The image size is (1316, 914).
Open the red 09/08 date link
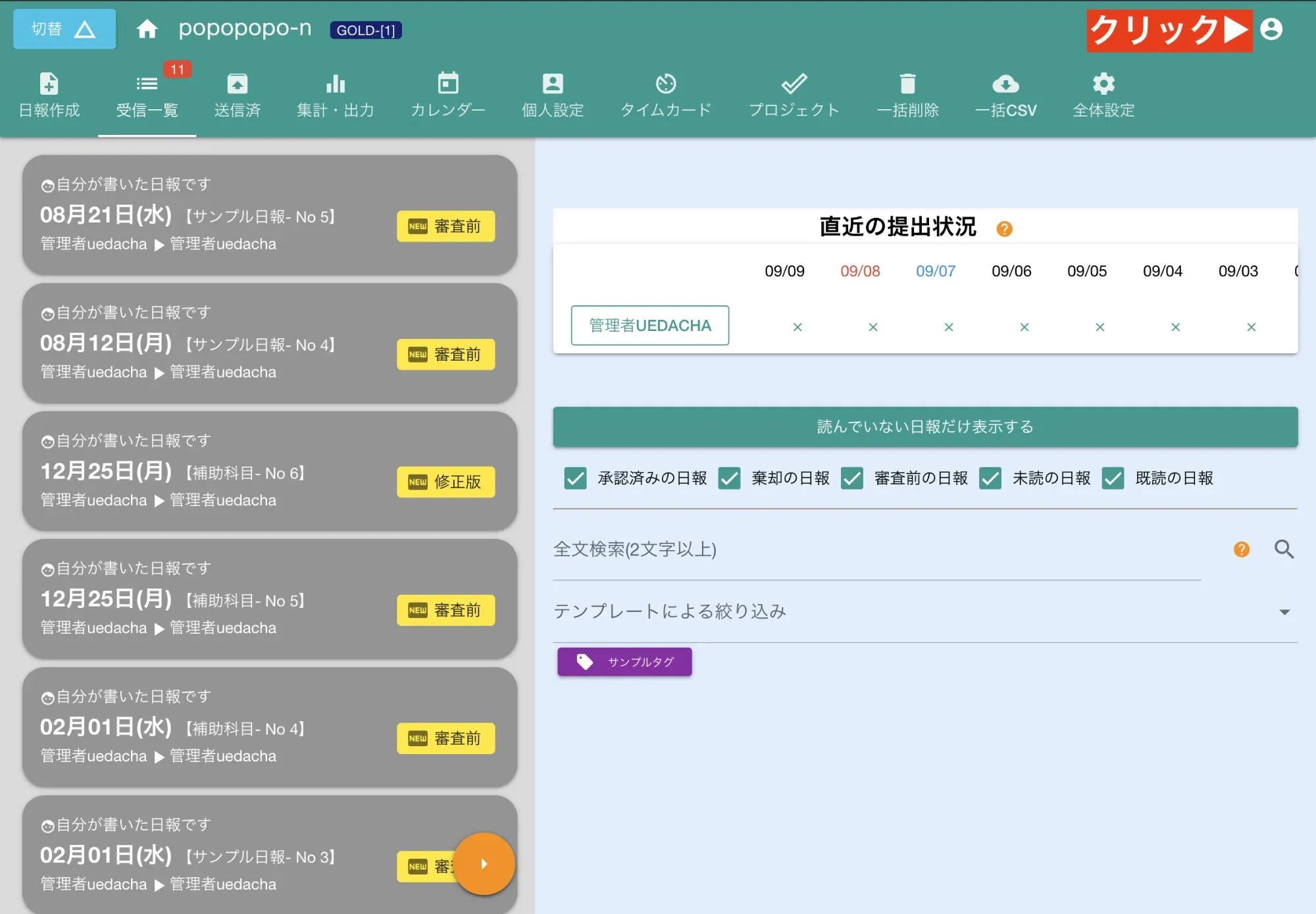(x=860, y=270)
